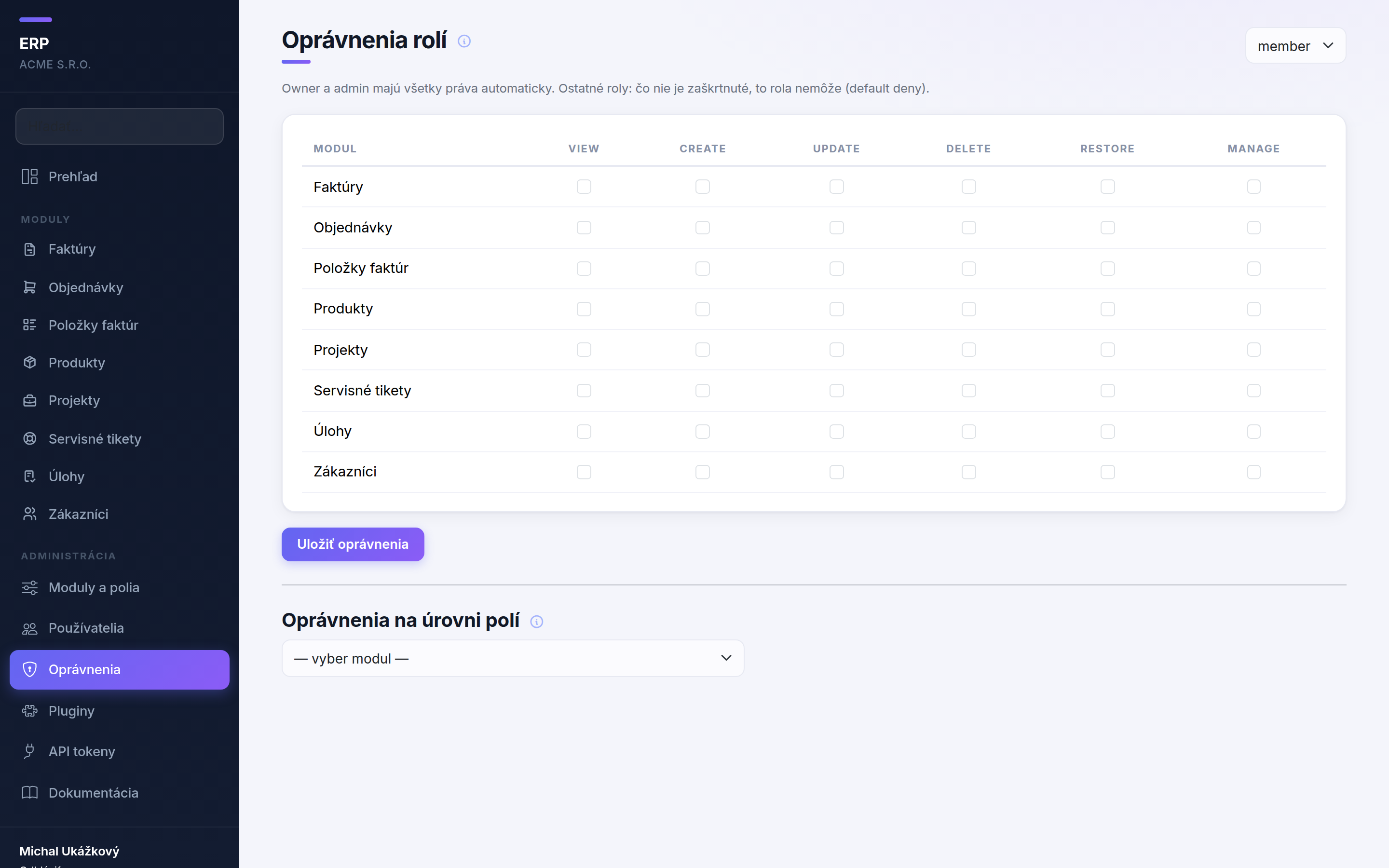Viewport: 1389px width, 868px height.
Task: Open the member role dropdown
Action: pos(1295,45)
